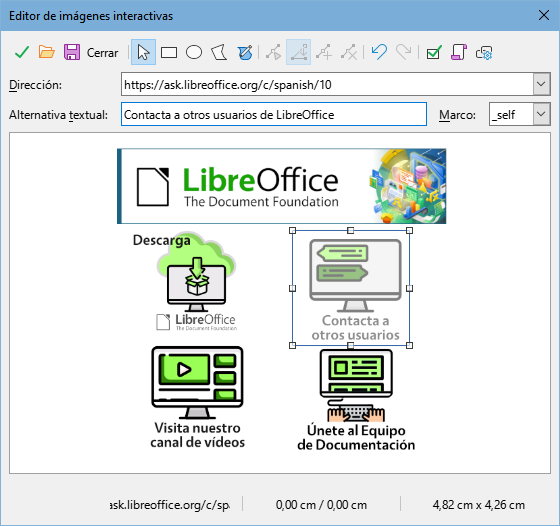The image size is (560, 526).
Task: Click the left-middle hotspot handle
Action: tap(292, 288)
